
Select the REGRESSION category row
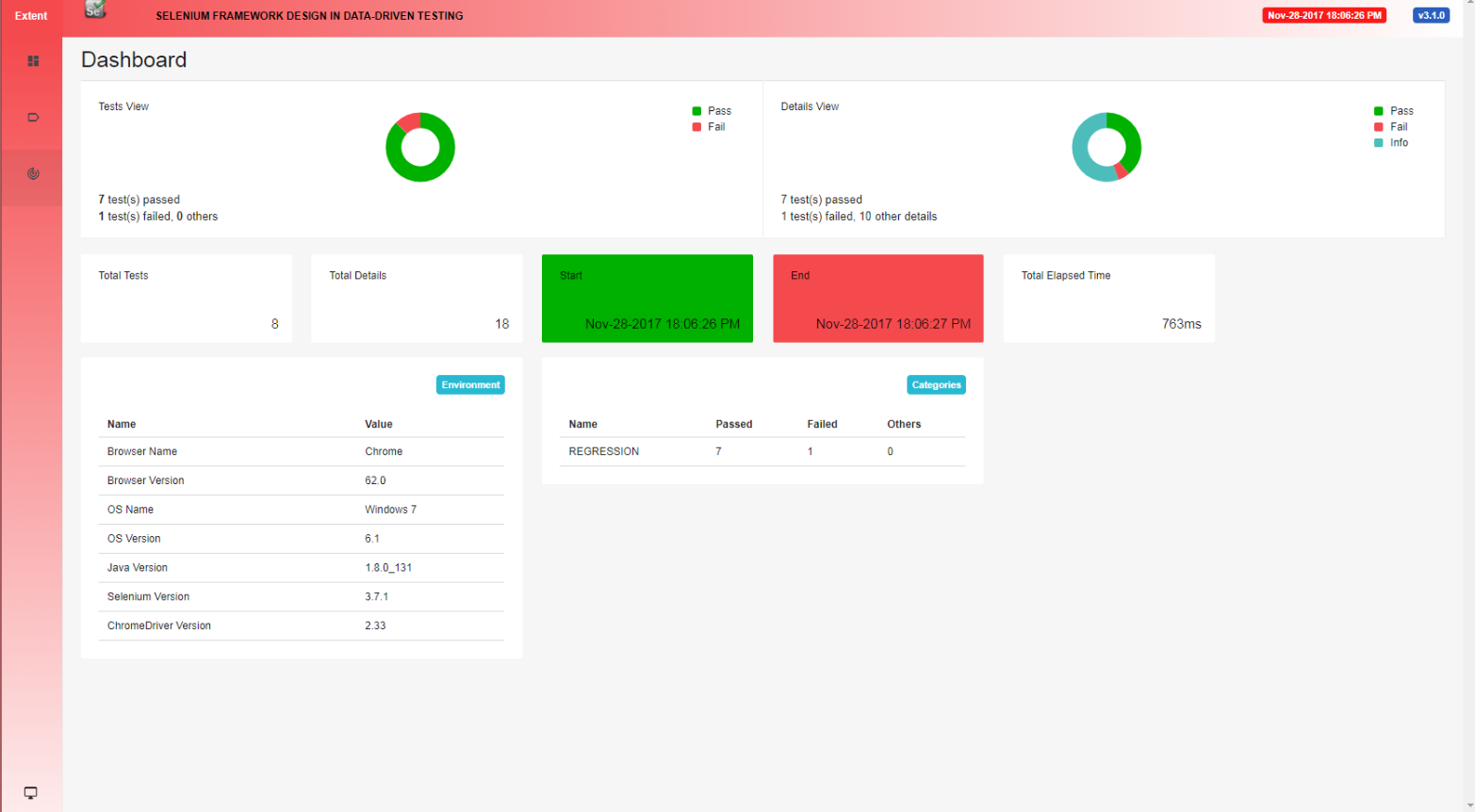tap(762, 452)
